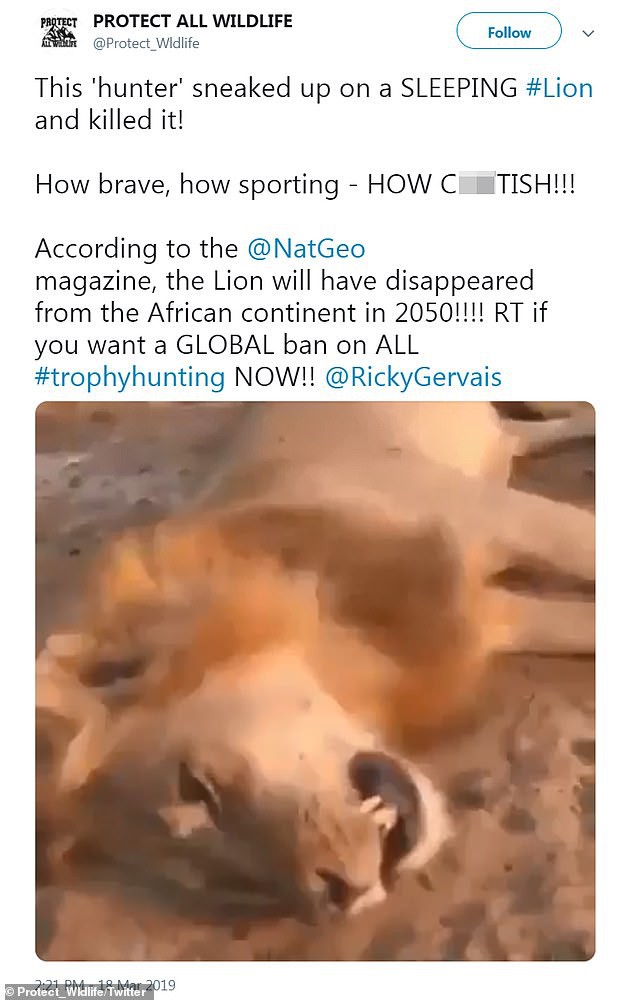The image size is (634, 1000).
Task: Click the blurred censored letters in the tweet
Action: pyautogui.click(x=476, y=185)
